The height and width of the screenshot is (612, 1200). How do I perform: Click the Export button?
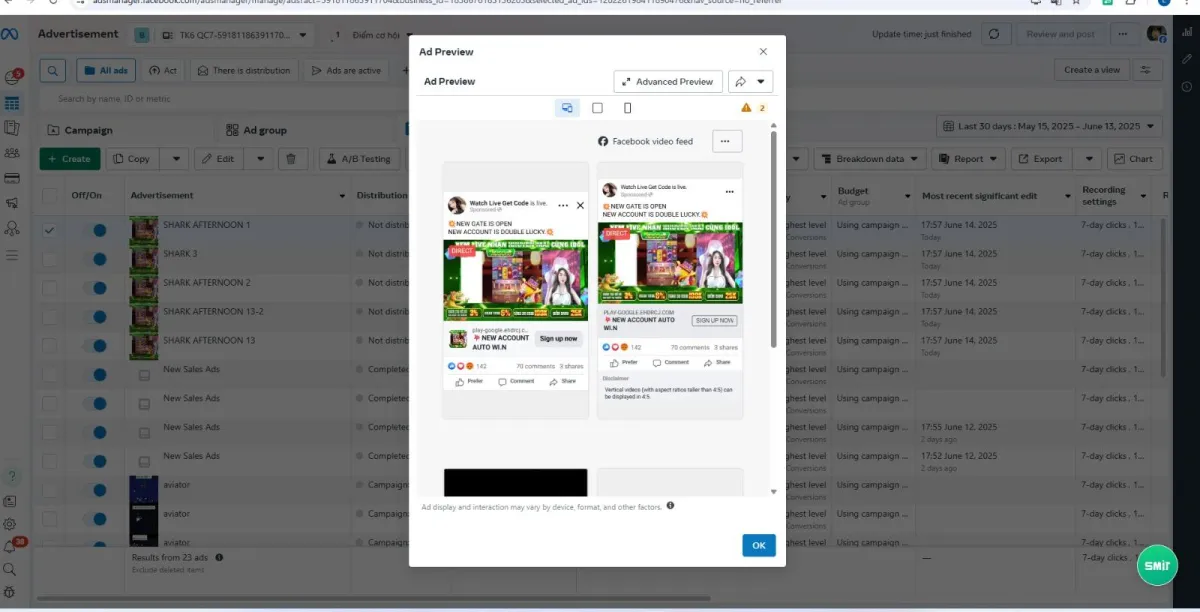click(x=1041, y=158)
